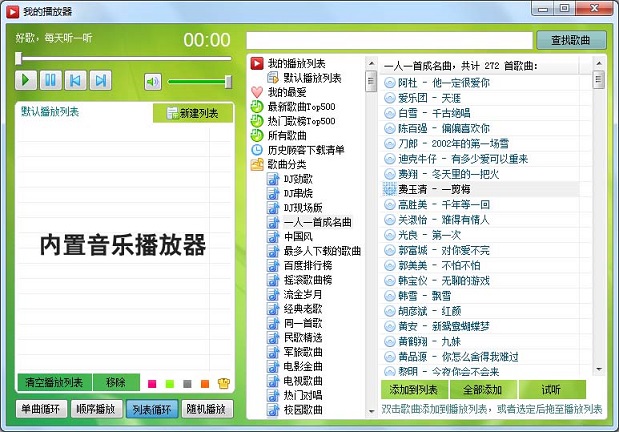Select the orange skin color swatch

(205, 383)
